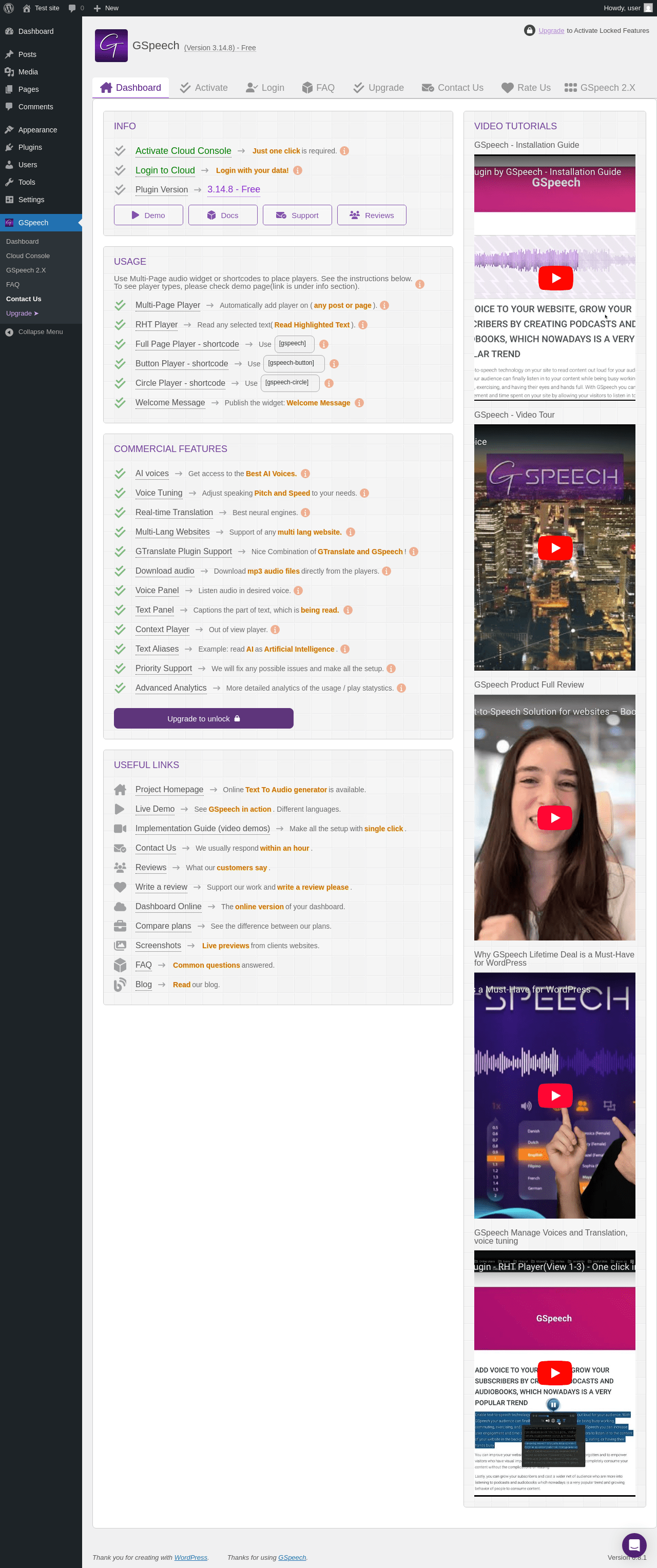Click the [gspeech] shortcode field
657x1568 pixels.
(x=294, y=344)
